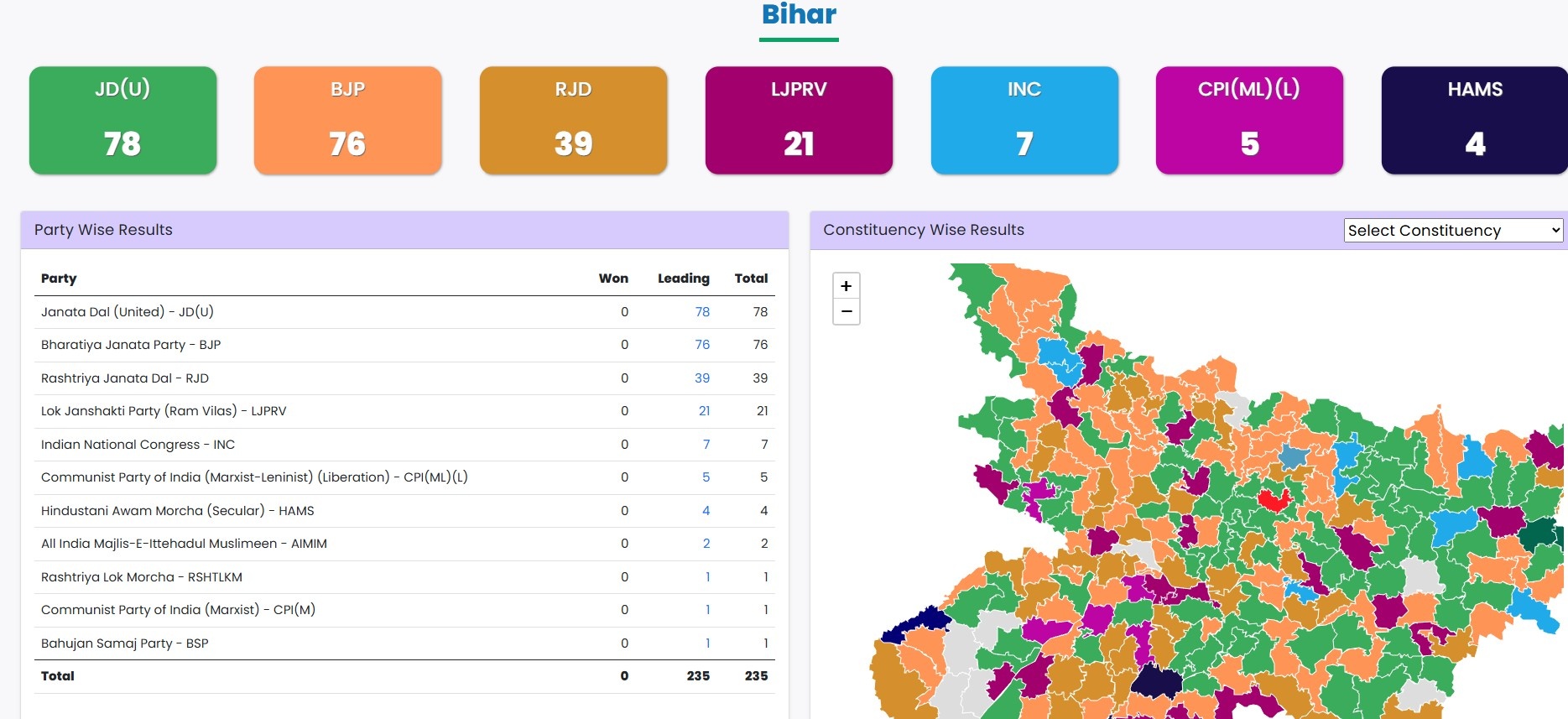The width and height of the screenshot is (1568, 719).
Task: Select Janata Dal (United) - JD(U) row text
Action: [x=128, y=312]
